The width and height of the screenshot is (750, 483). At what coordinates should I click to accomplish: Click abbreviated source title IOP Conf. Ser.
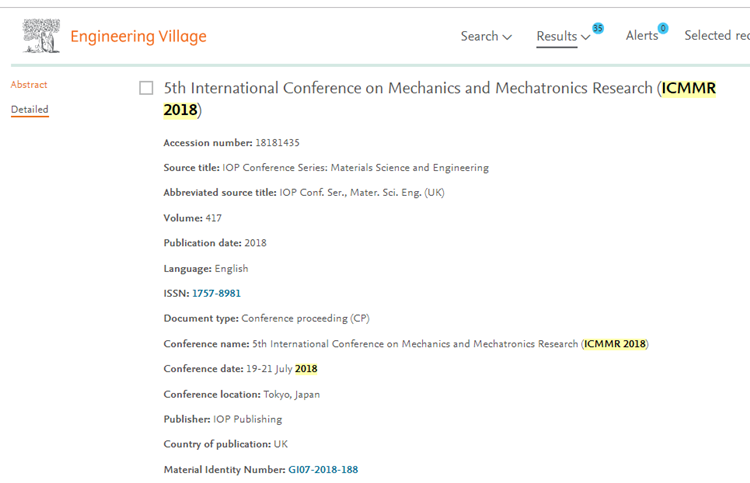point(362,193)
